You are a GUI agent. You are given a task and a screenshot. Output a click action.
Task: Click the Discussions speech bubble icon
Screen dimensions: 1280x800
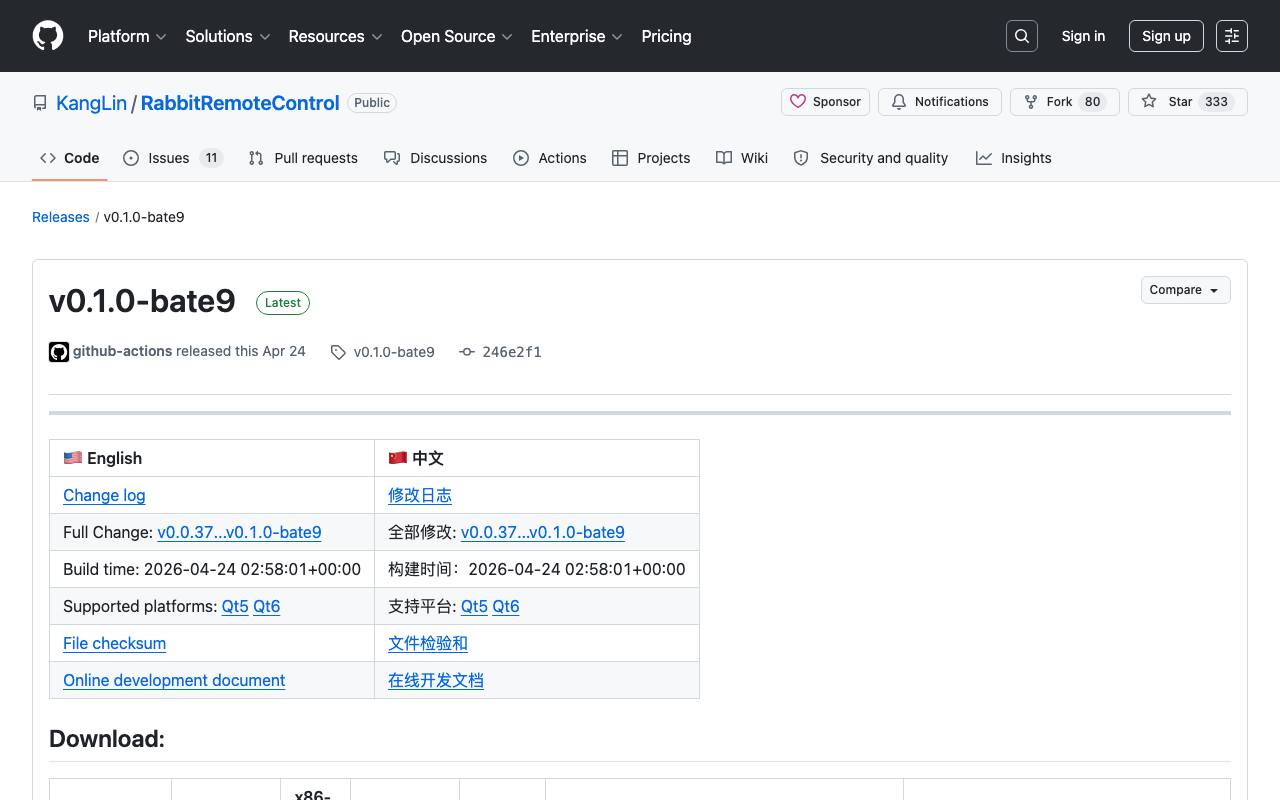coord(392,158)
